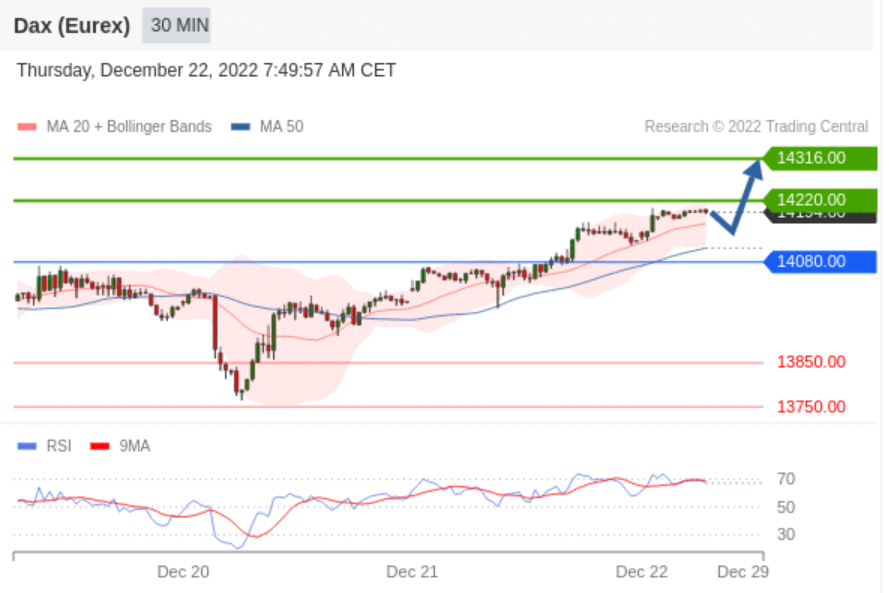The image size is (889, 593).
Task: Click the MA 20 + Bollinger Bands legend label
Action: 129,126
